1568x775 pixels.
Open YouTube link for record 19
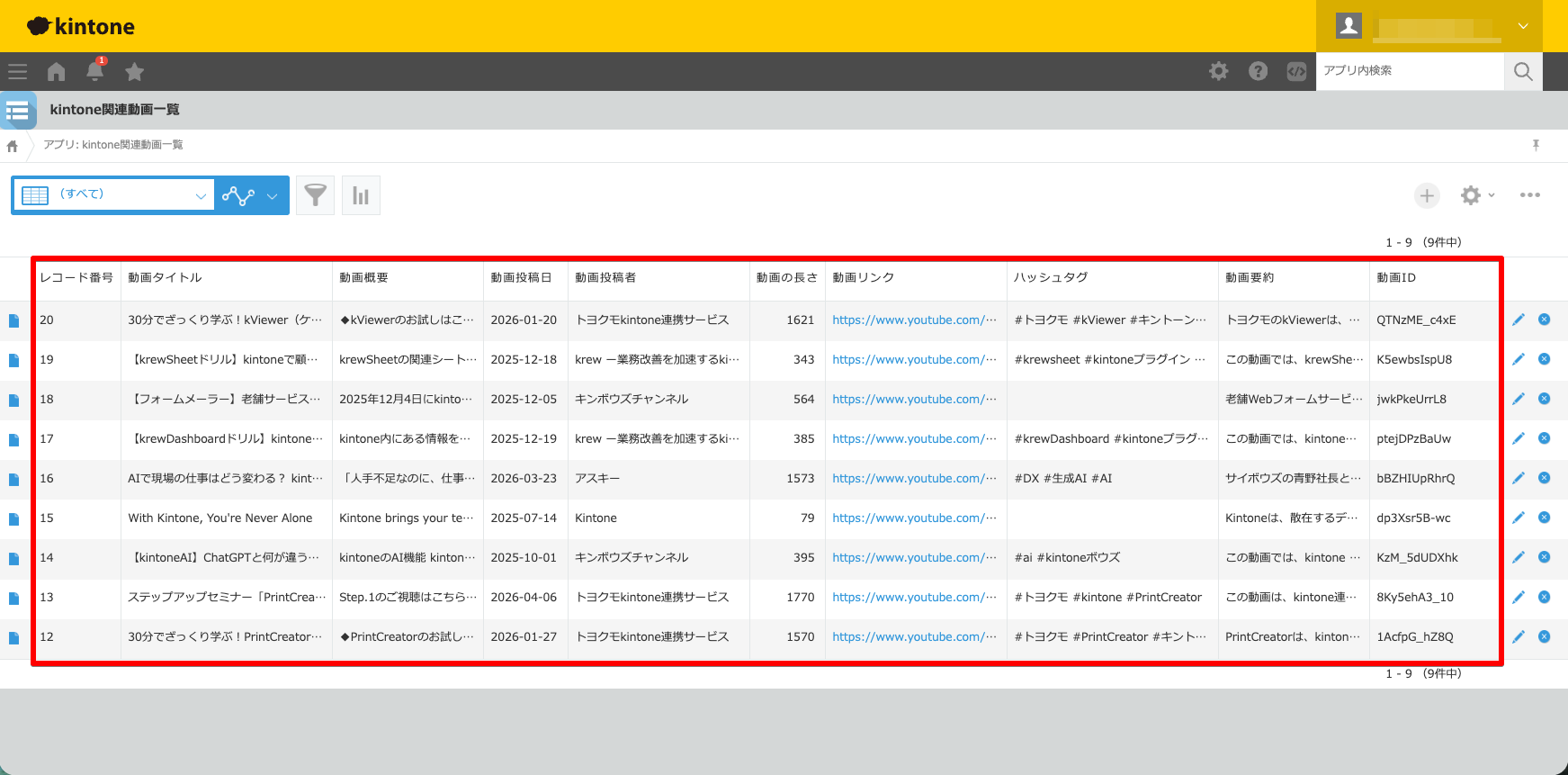[x=914, y=359]
